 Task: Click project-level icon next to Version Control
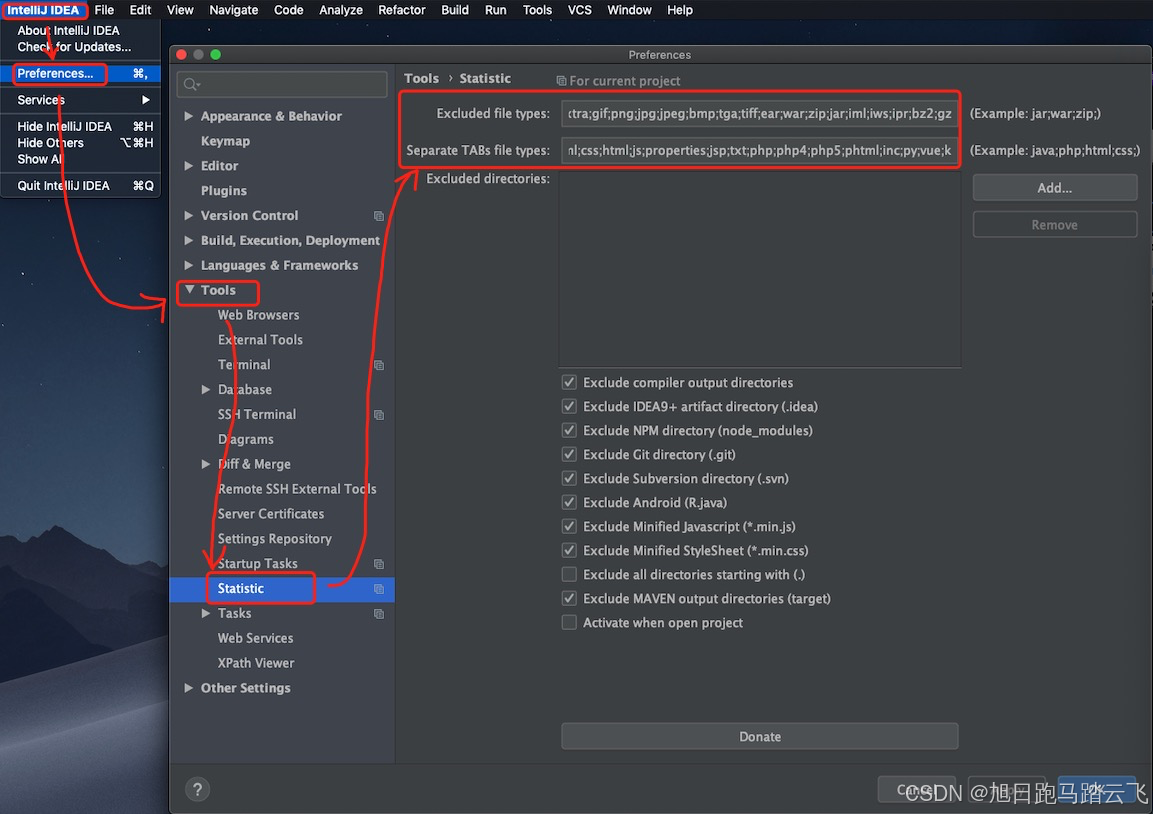pyautogui.click(x=379, y=215)
